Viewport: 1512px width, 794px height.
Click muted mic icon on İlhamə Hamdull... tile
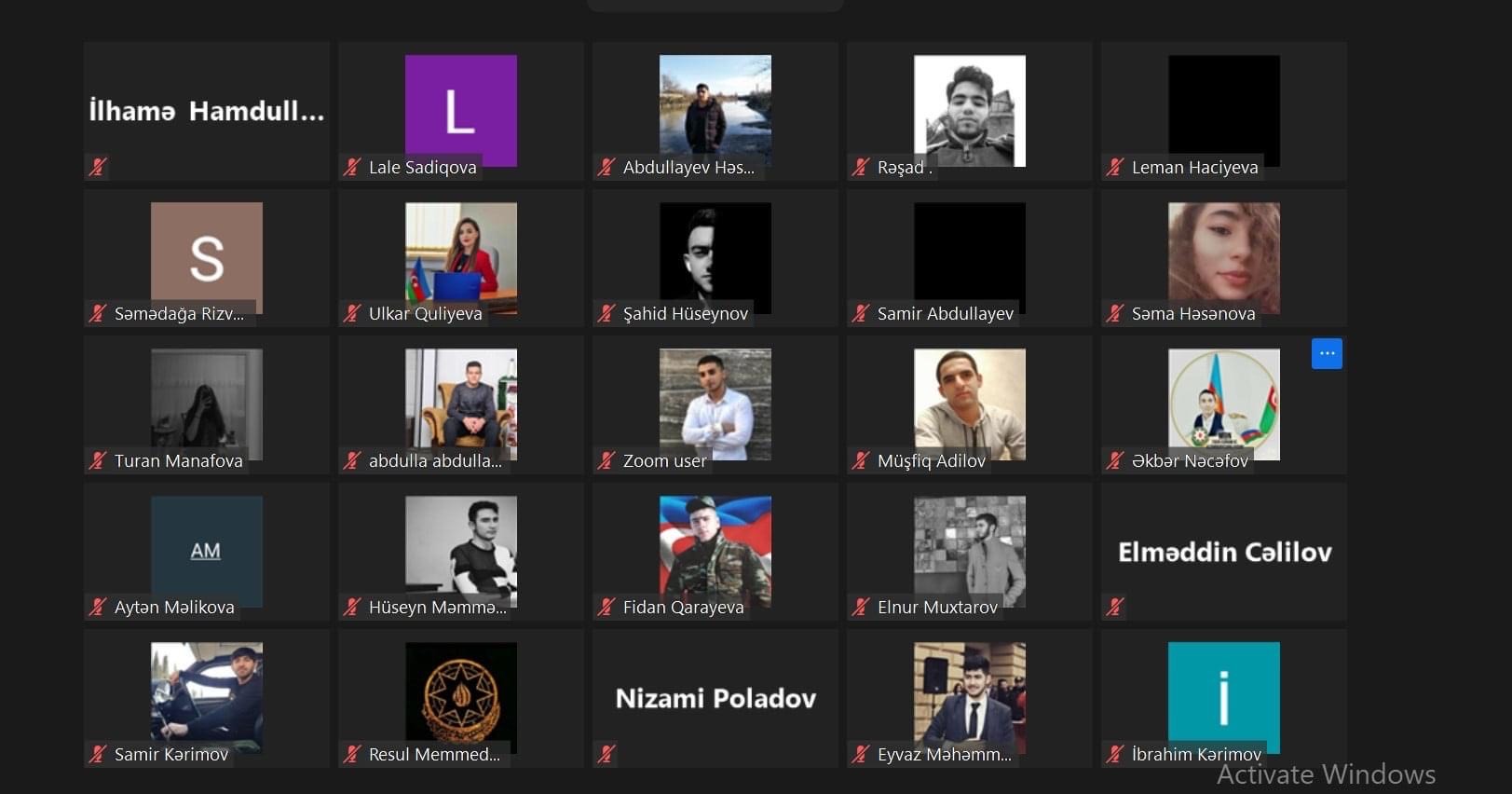pos(98,168)
